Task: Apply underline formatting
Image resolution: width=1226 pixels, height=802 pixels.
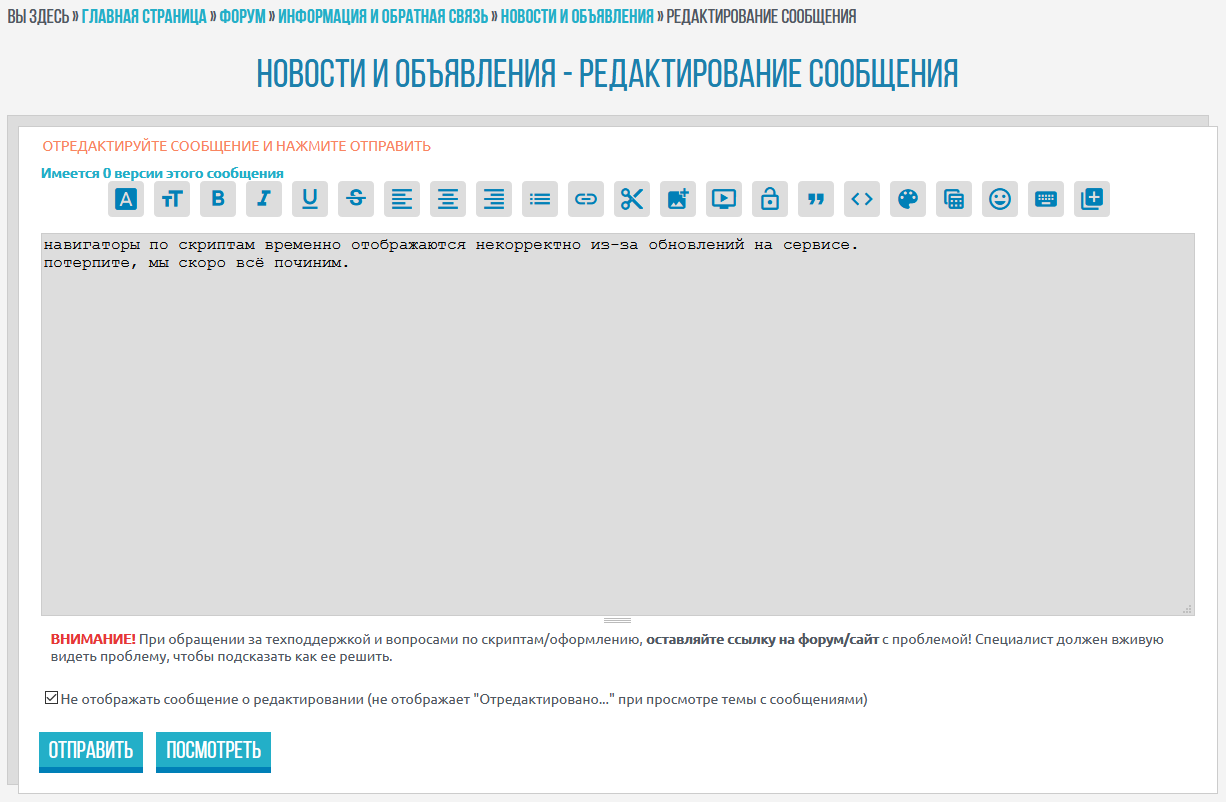Action: click(x=310, y=199)
